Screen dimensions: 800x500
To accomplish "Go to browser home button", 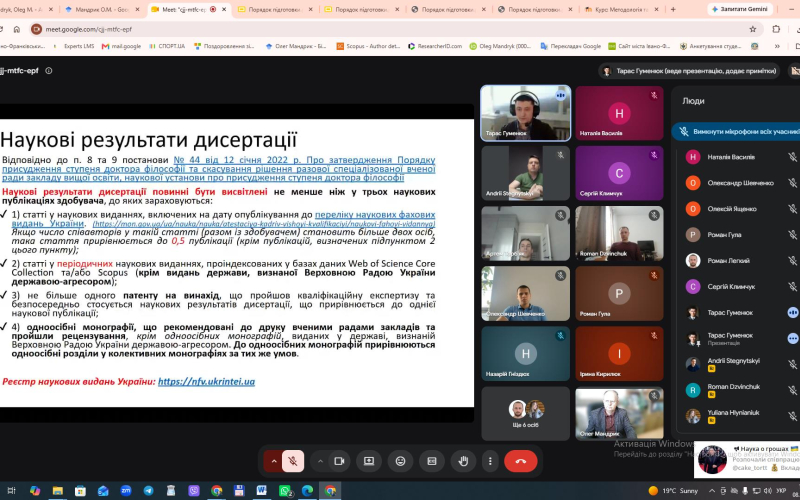I will click(x=16, y=29).
